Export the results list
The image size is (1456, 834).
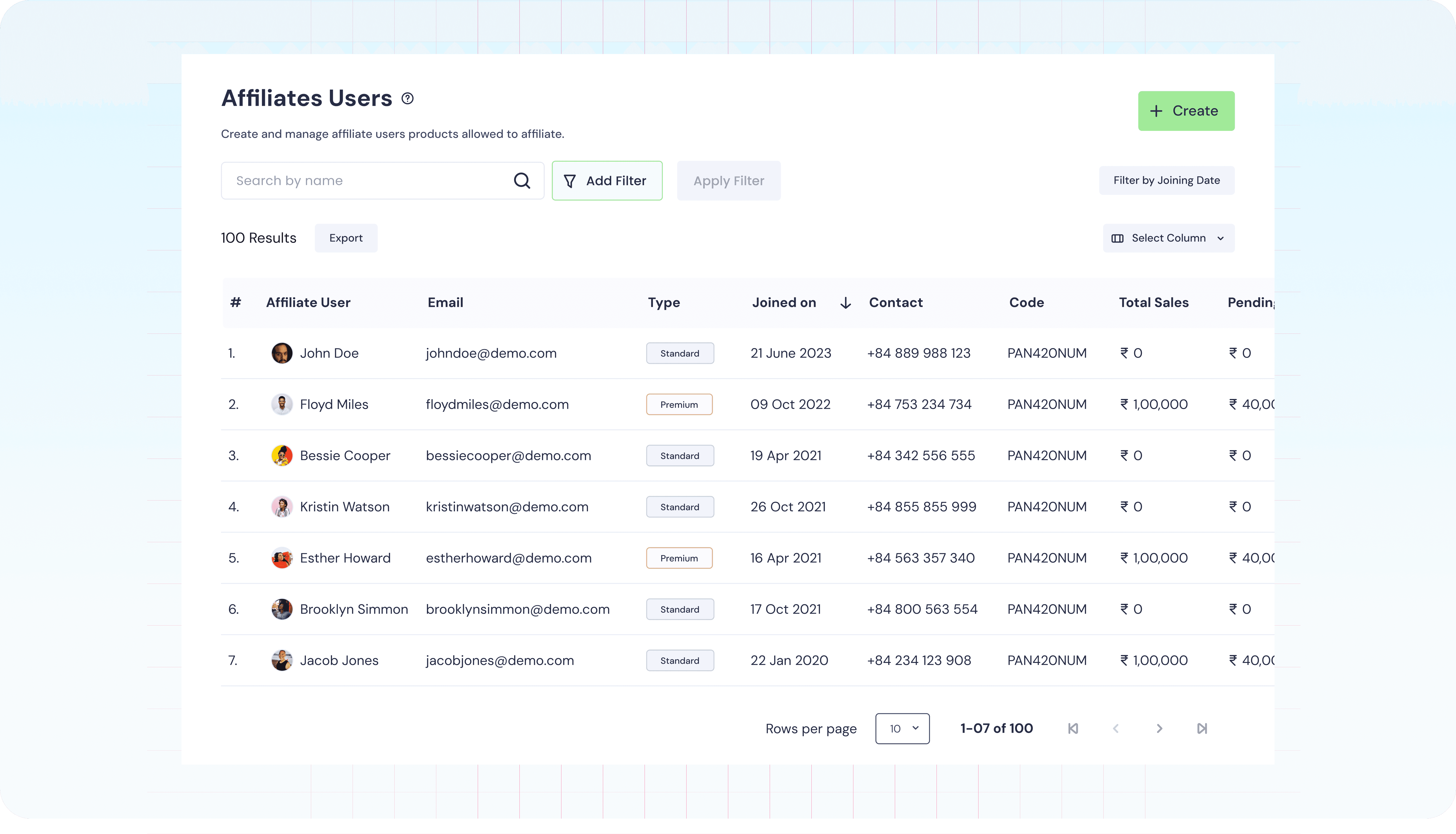coord(346,238)
